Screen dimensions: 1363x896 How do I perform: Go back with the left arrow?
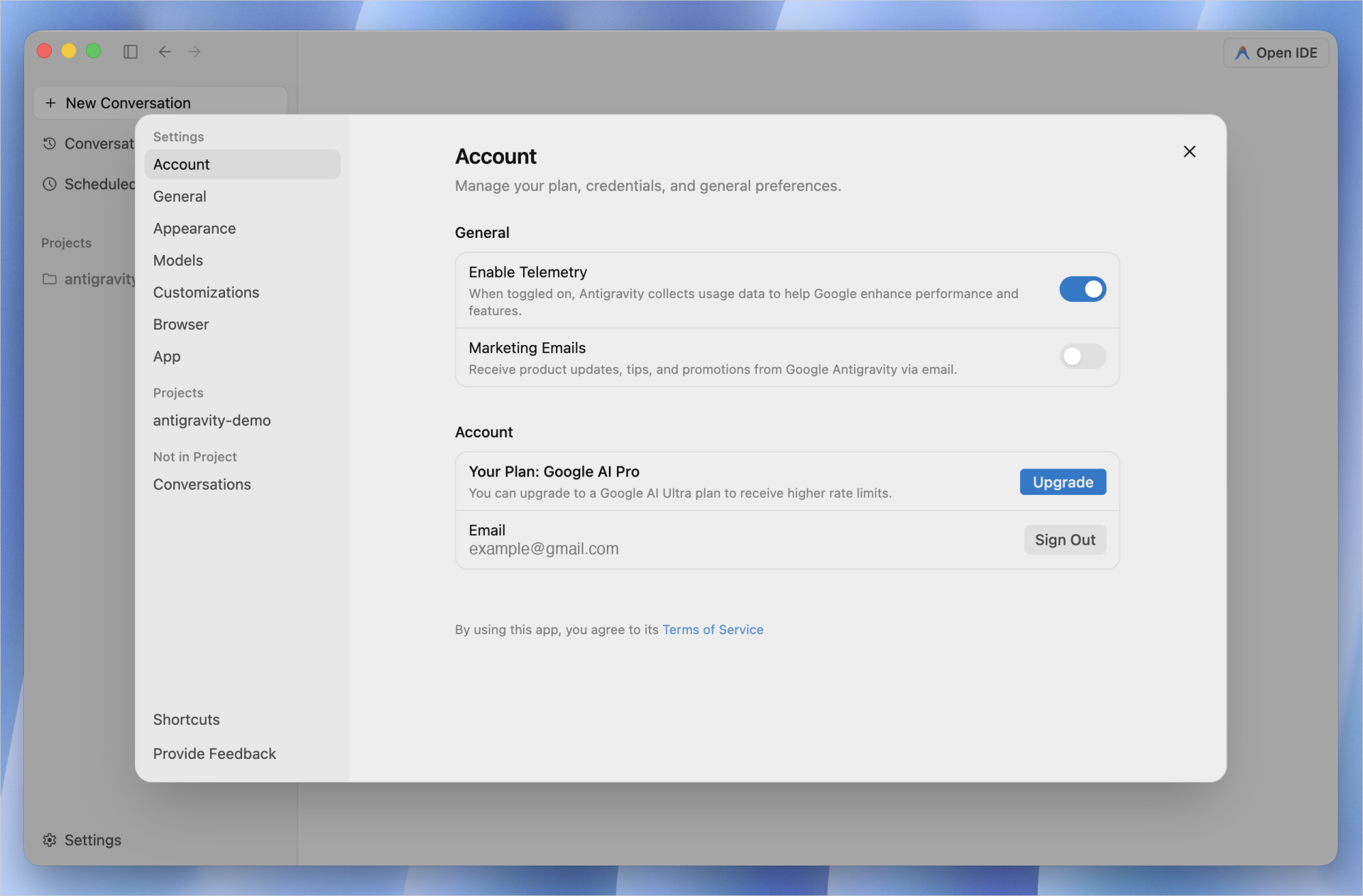click(x=165, y=52)
